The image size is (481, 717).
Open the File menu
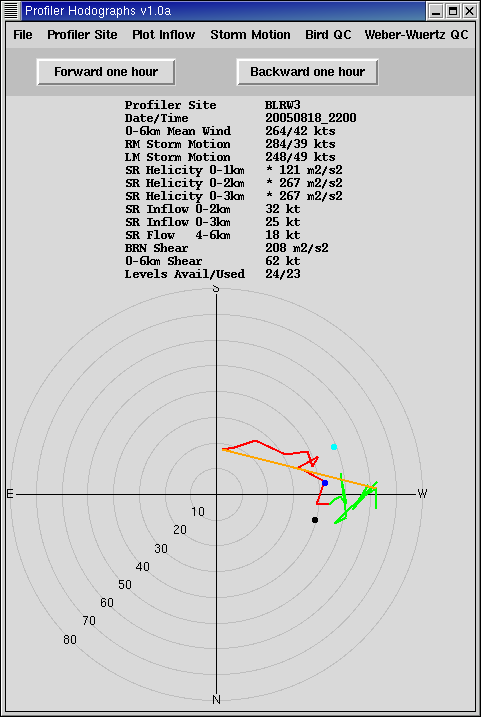(x=23, y=35)
